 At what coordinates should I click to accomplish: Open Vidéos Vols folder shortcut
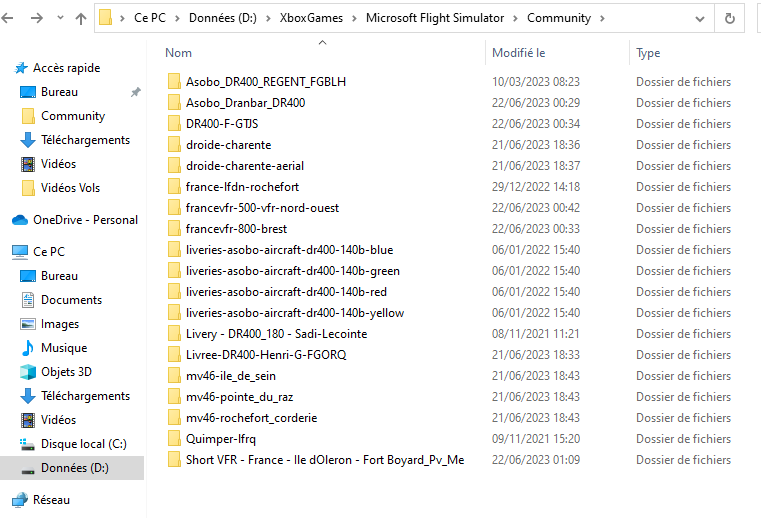coord(70,188)
